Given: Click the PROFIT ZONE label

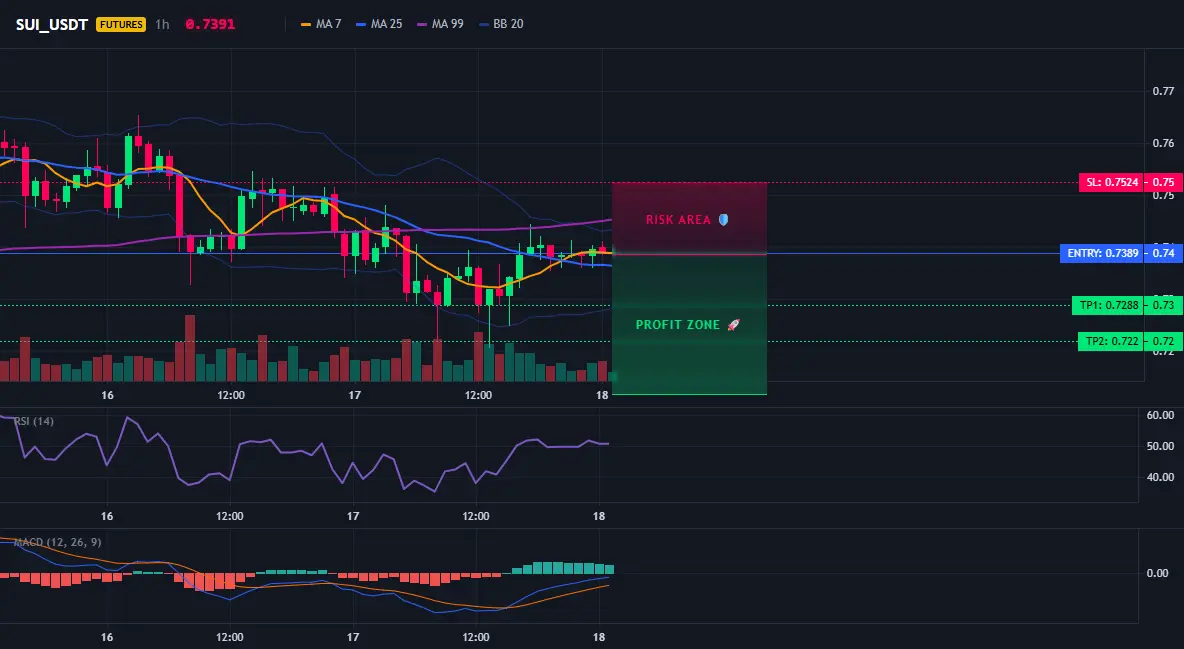Looking at the screenshot, I should click(678, 325).
